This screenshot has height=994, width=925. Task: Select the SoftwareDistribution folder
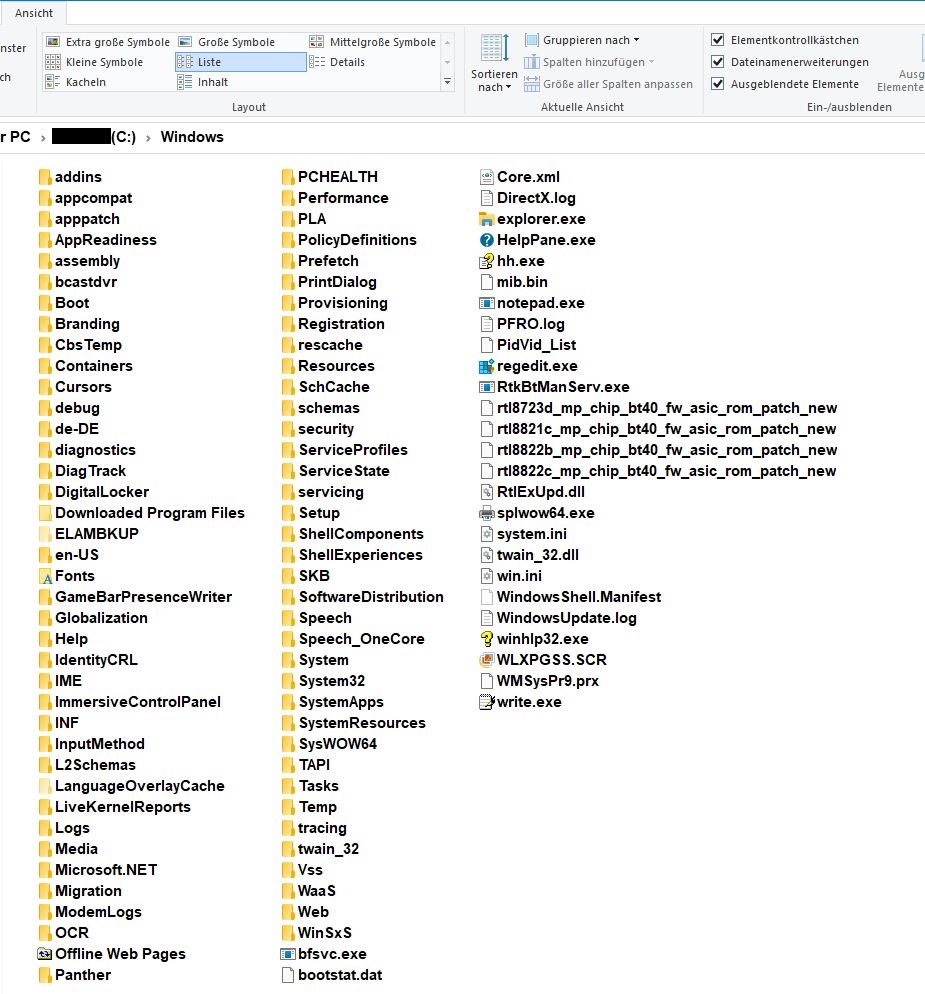(363, 597)
